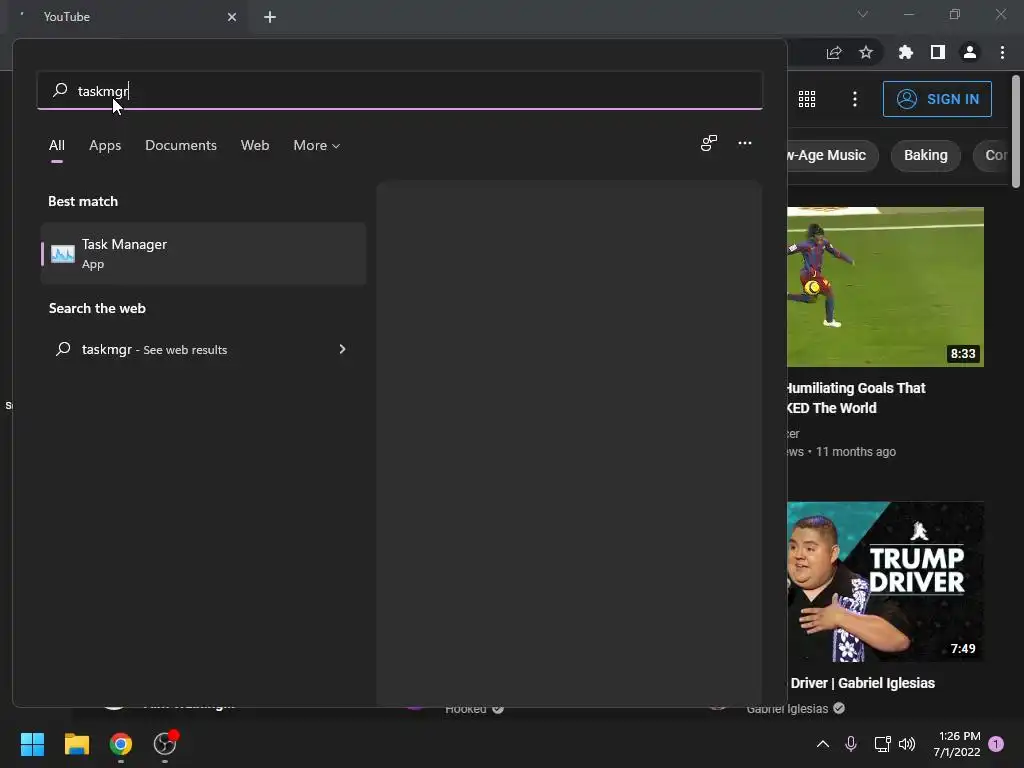Image resolution: width=1024 pixels, height=768 pixels.
Task: Click YouTube SIGN IN button
Action: [937, 99]
